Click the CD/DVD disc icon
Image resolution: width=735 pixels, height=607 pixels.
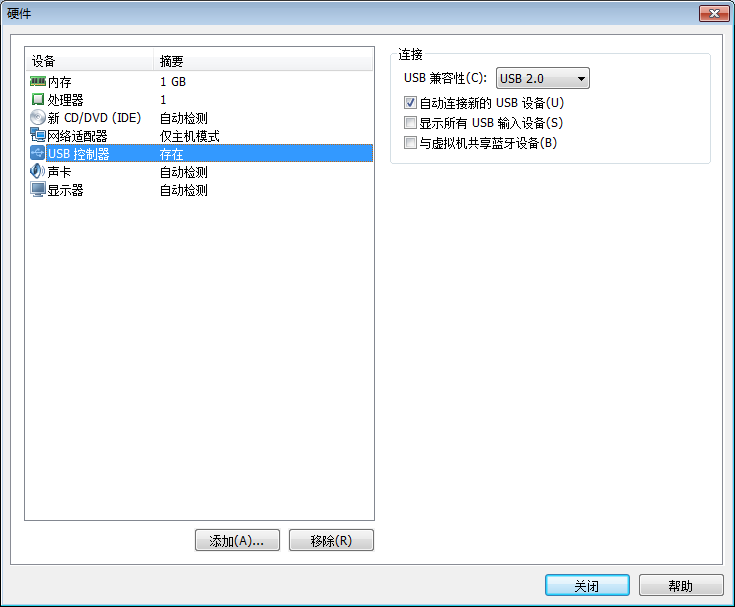click(38, 117)
